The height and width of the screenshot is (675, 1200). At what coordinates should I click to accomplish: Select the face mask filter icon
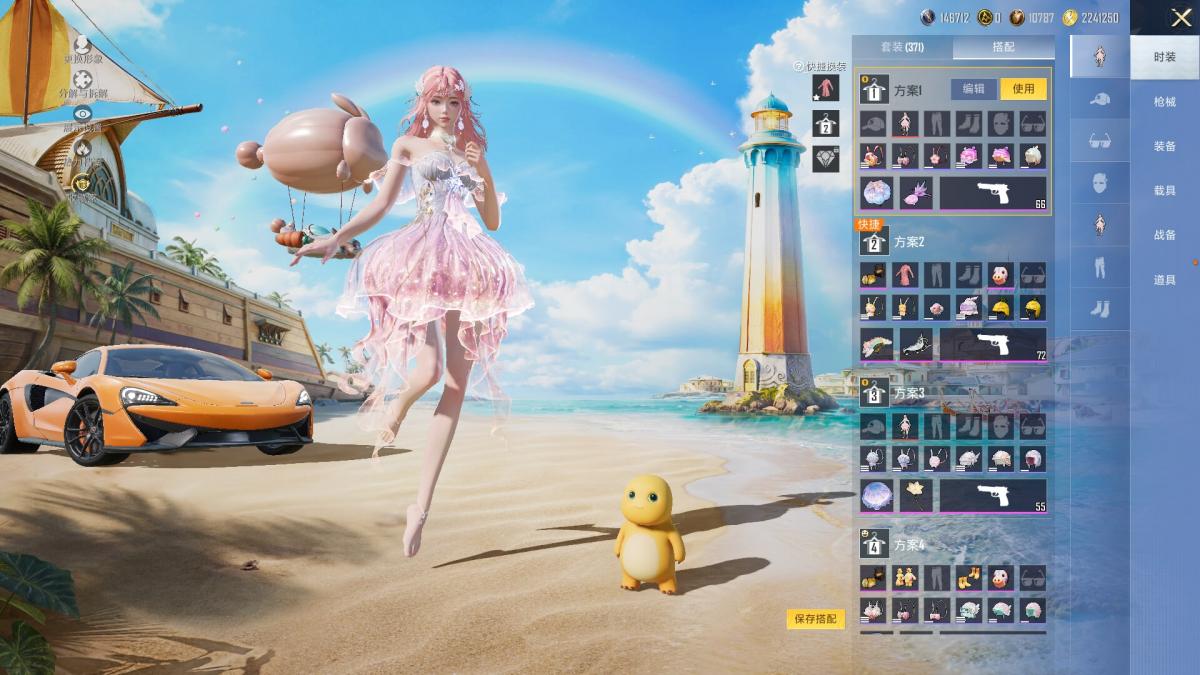[1100, 183]
